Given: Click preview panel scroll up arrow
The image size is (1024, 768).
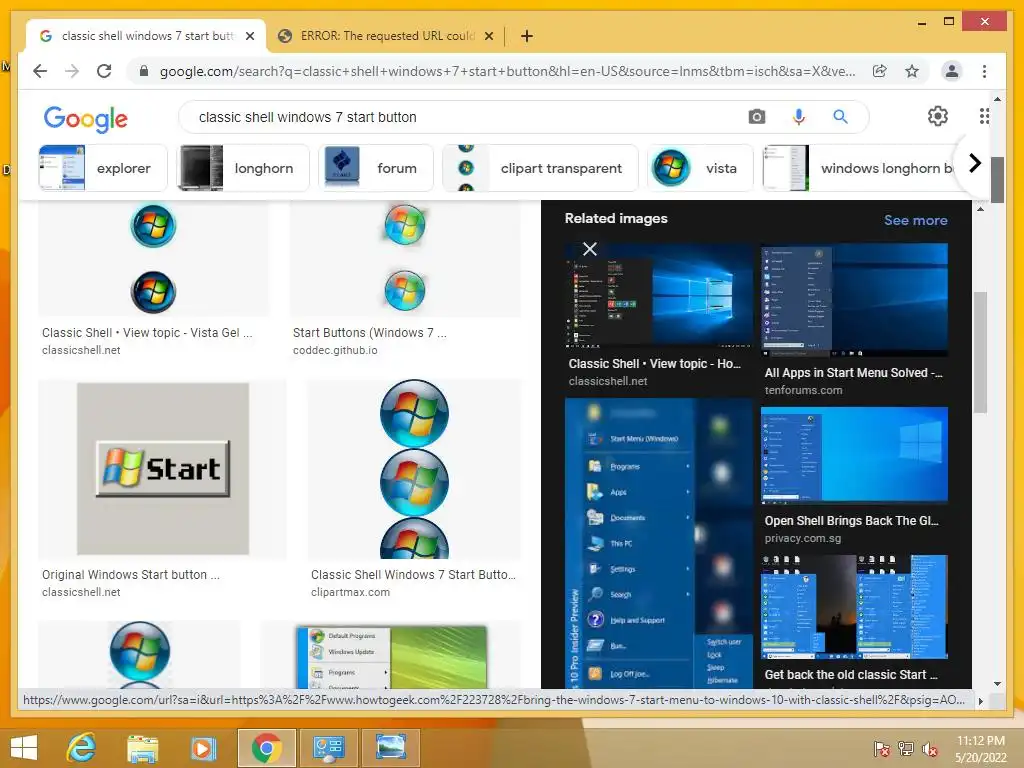Looking at the screenshot, I should pyautogui.click(x=980, y=209).
